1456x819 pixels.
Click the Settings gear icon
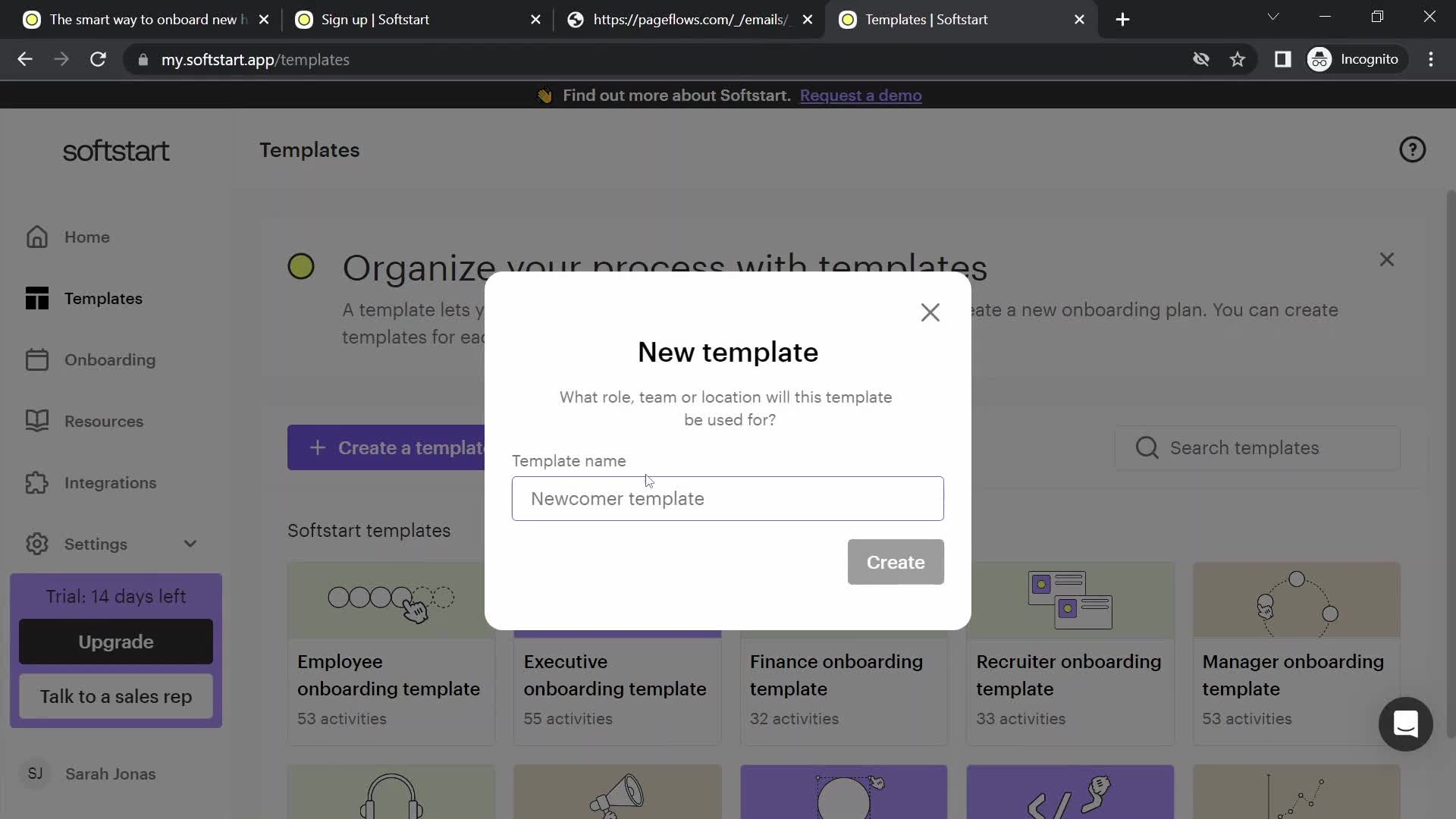36,544
